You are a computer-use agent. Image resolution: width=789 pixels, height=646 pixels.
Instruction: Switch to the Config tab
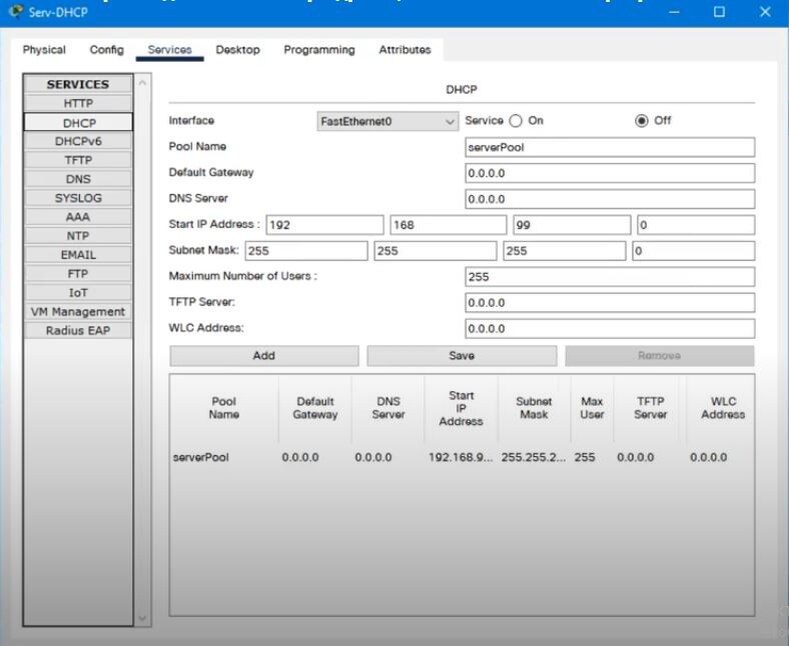107,50
